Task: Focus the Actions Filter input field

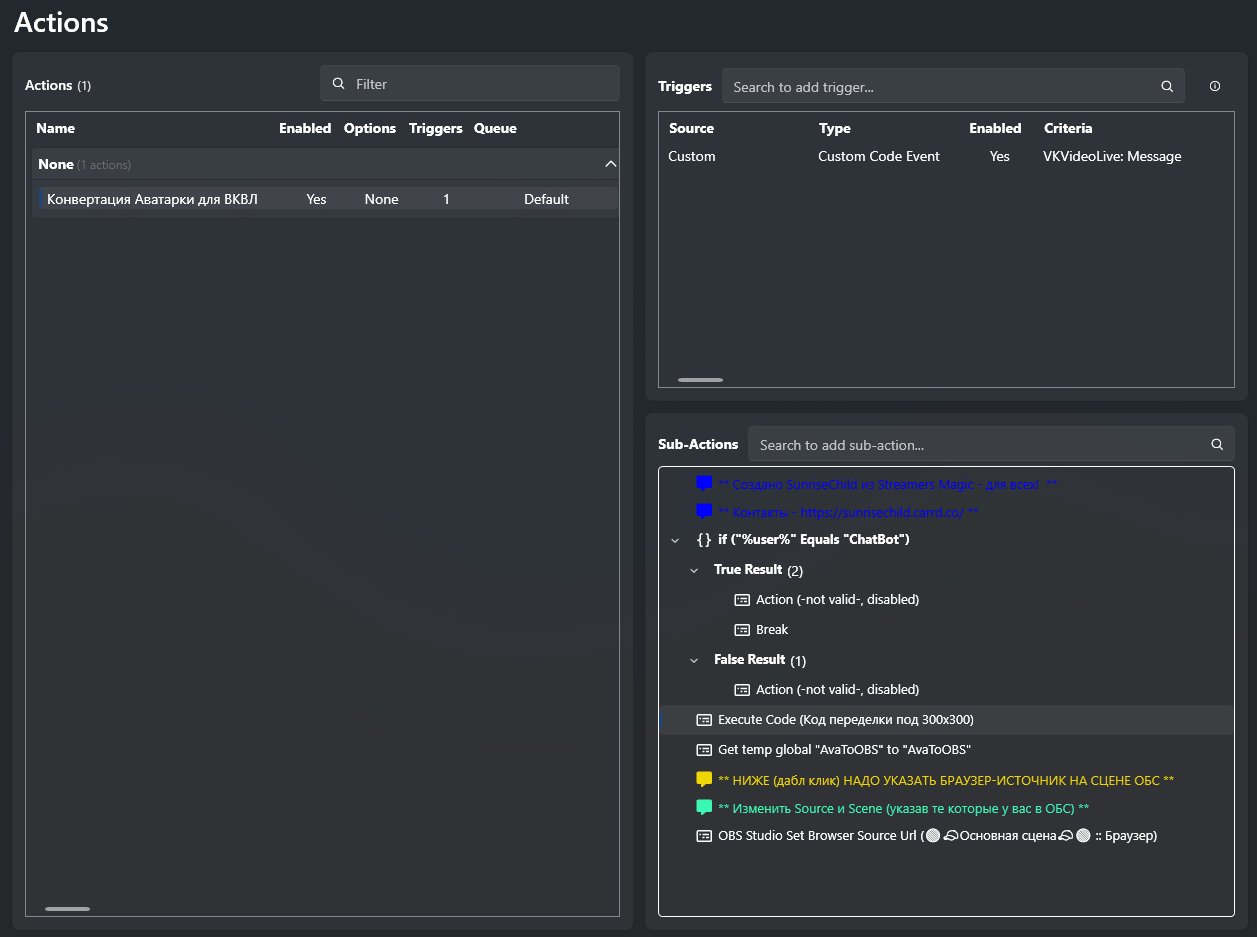Action: (480, 84)
